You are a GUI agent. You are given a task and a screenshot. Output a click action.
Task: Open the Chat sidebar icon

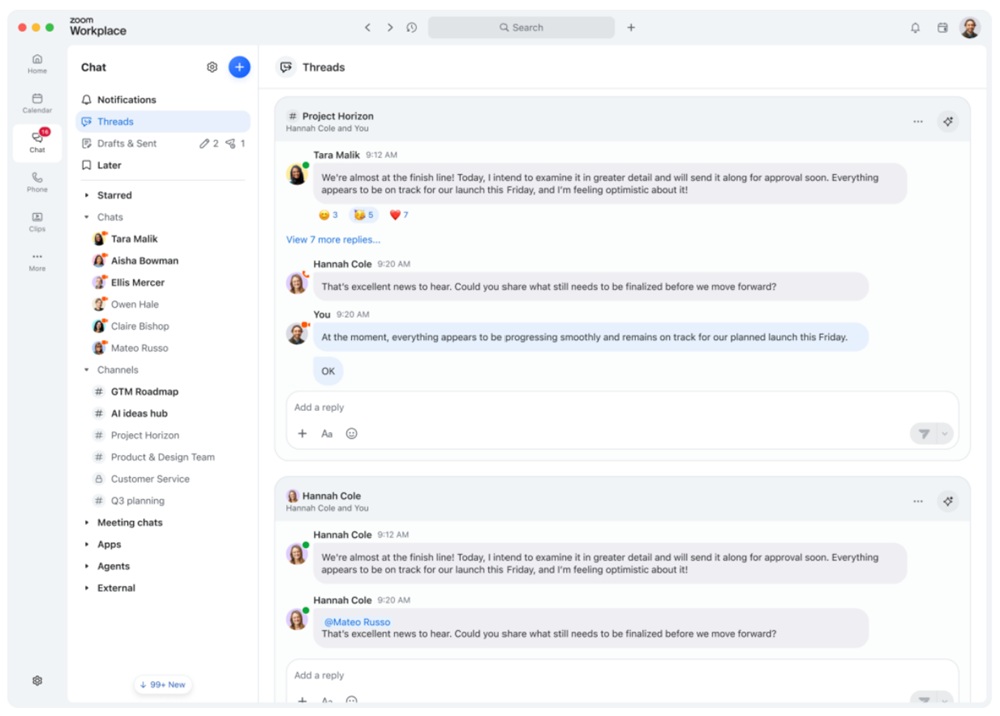[x=37, y=142]
